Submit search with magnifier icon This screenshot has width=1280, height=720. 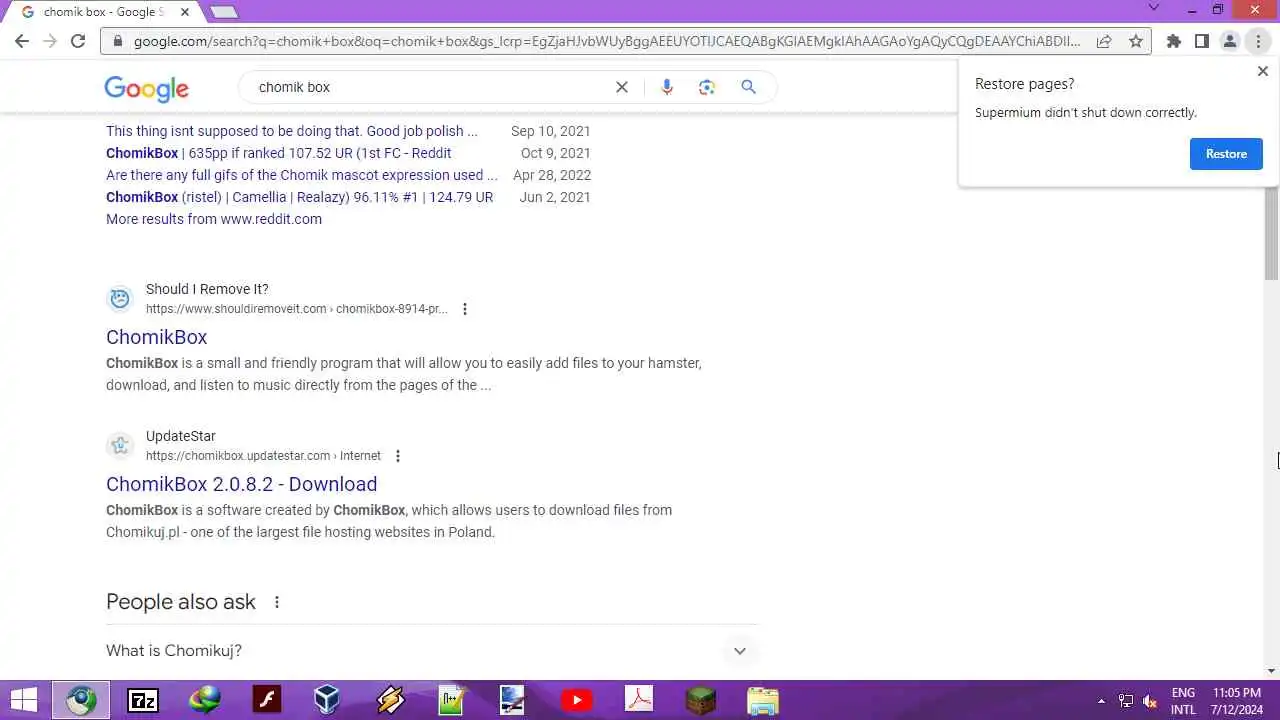pyautogui.click(x=748, y=87)
